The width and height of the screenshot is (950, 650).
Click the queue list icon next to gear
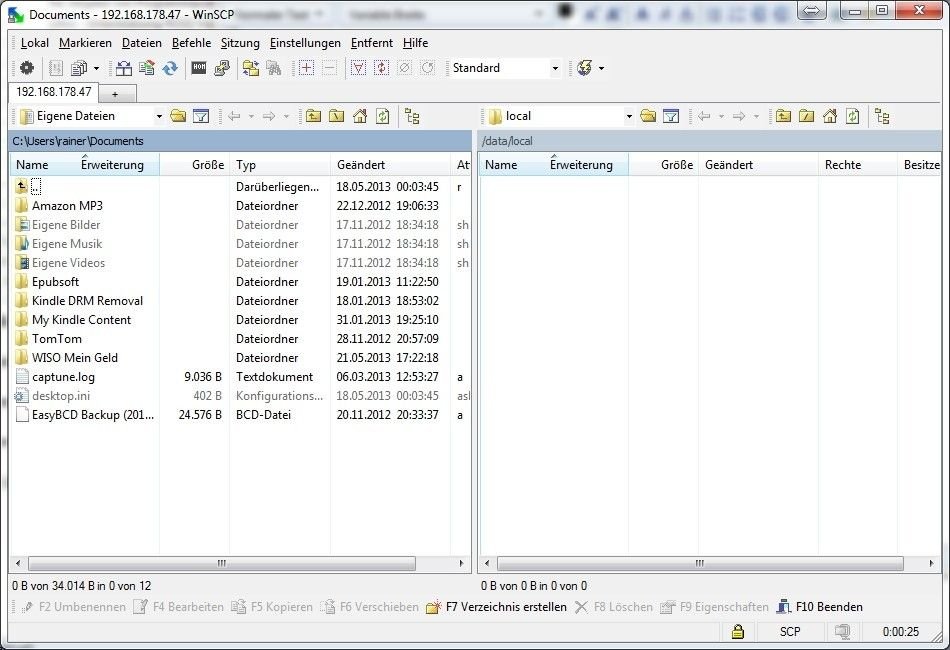click(x=56, y=68)
